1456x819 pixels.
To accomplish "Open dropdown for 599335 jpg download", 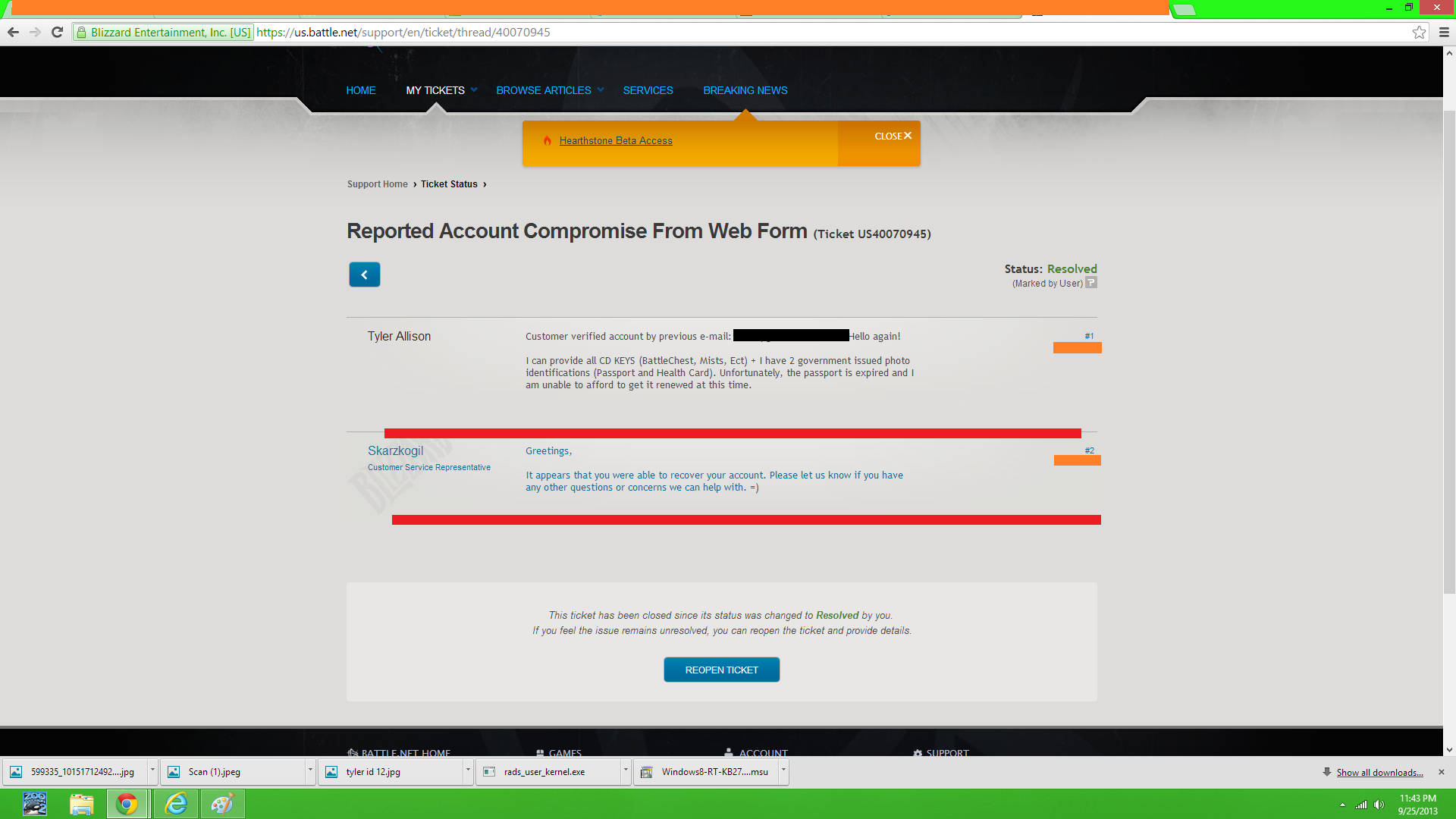I will [152, 770].
